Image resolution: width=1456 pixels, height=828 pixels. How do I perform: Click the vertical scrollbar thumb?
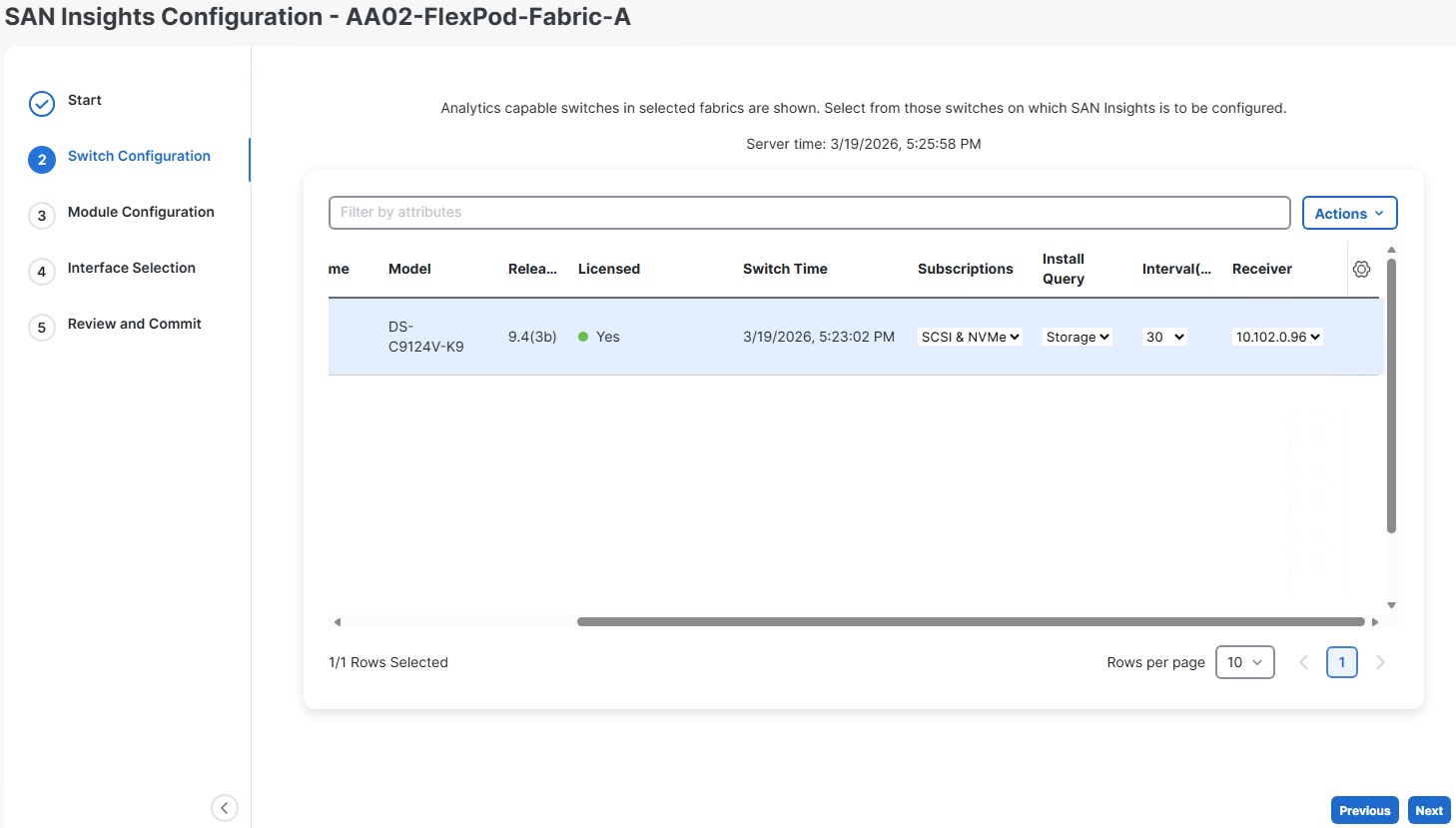[x=1391, y=396]
